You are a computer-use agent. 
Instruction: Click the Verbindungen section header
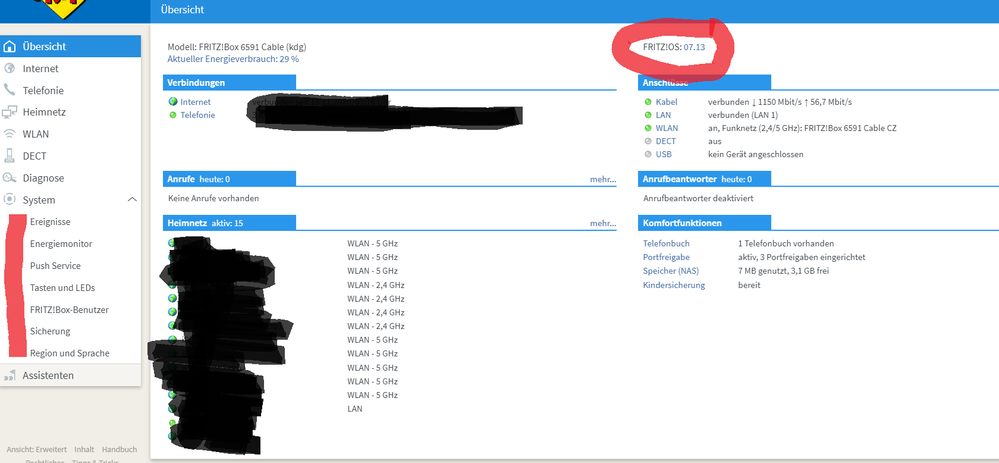point(229,83)
